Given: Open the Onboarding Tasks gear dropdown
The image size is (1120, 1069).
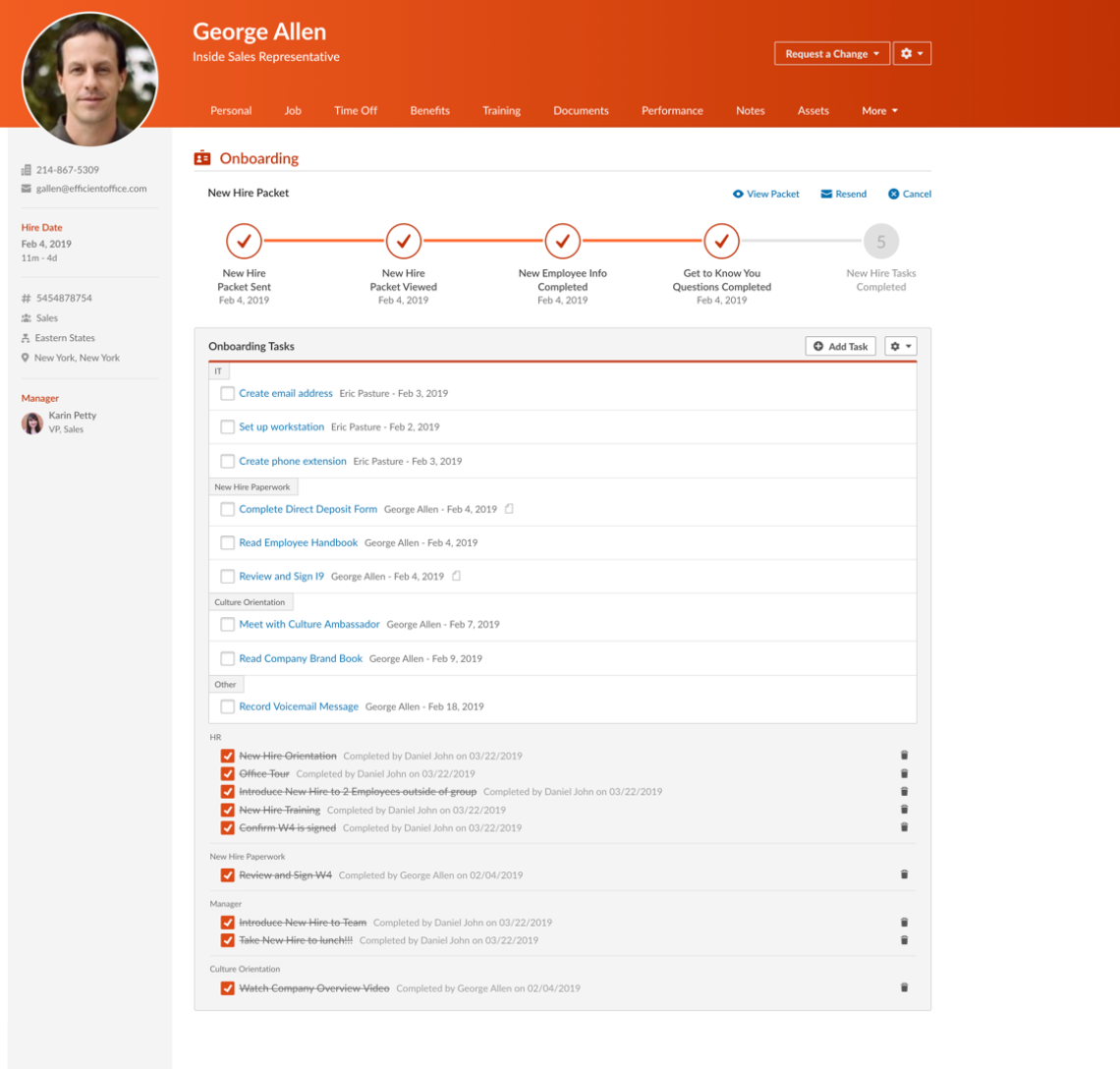Looking at the screenshot, I should (x=900, y=347).
